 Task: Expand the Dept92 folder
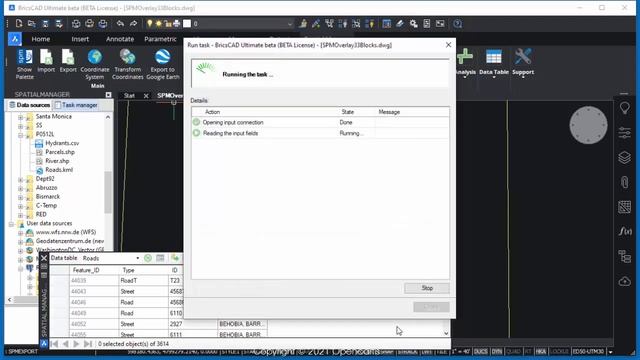click(x=20, y=179)
